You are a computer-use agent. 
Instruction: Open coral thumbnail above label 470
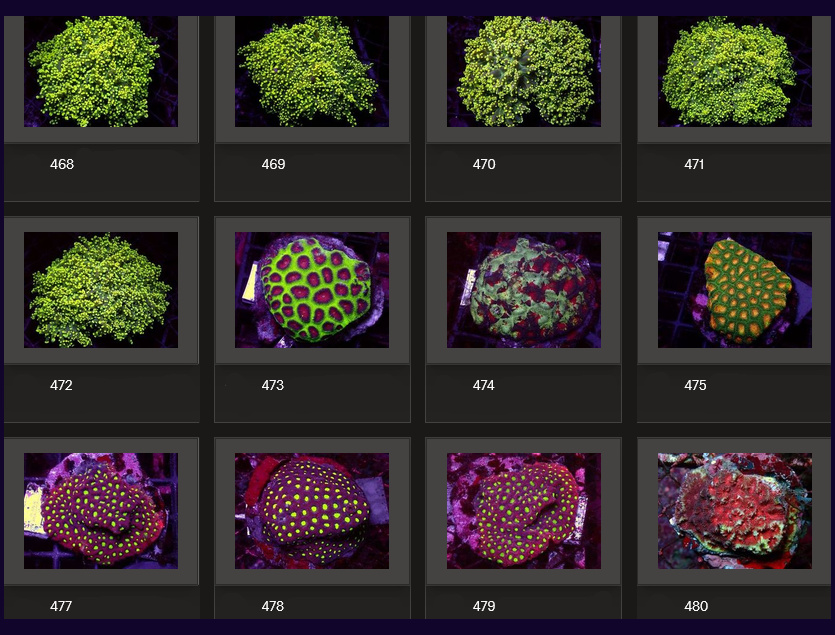pyautogui.click(x=523, y=71)
